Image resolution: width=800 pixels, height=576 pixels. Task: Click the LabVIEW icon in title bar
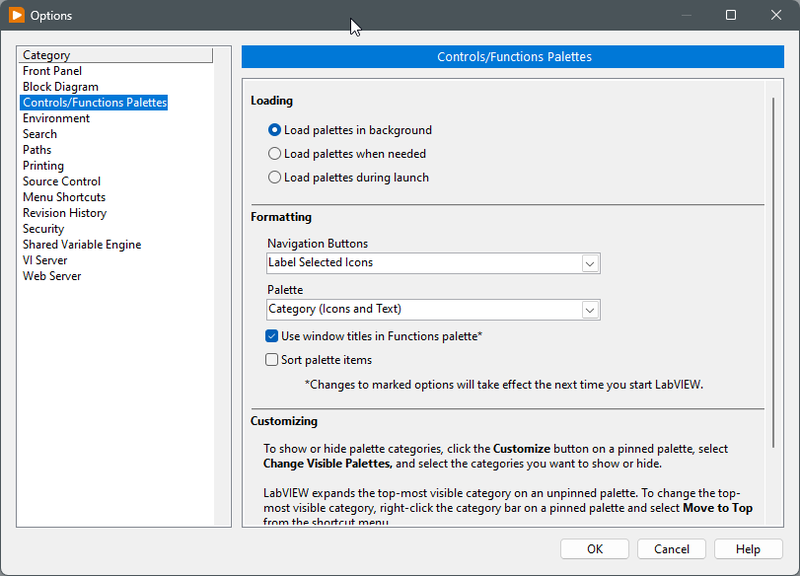coord(16,15)
